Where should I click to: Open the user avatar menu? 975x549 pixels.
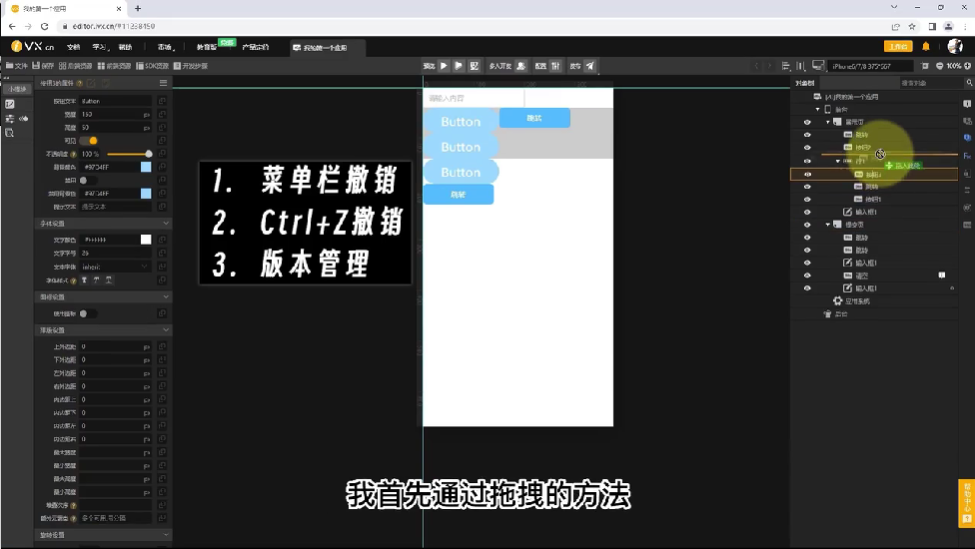coord(955,46)
